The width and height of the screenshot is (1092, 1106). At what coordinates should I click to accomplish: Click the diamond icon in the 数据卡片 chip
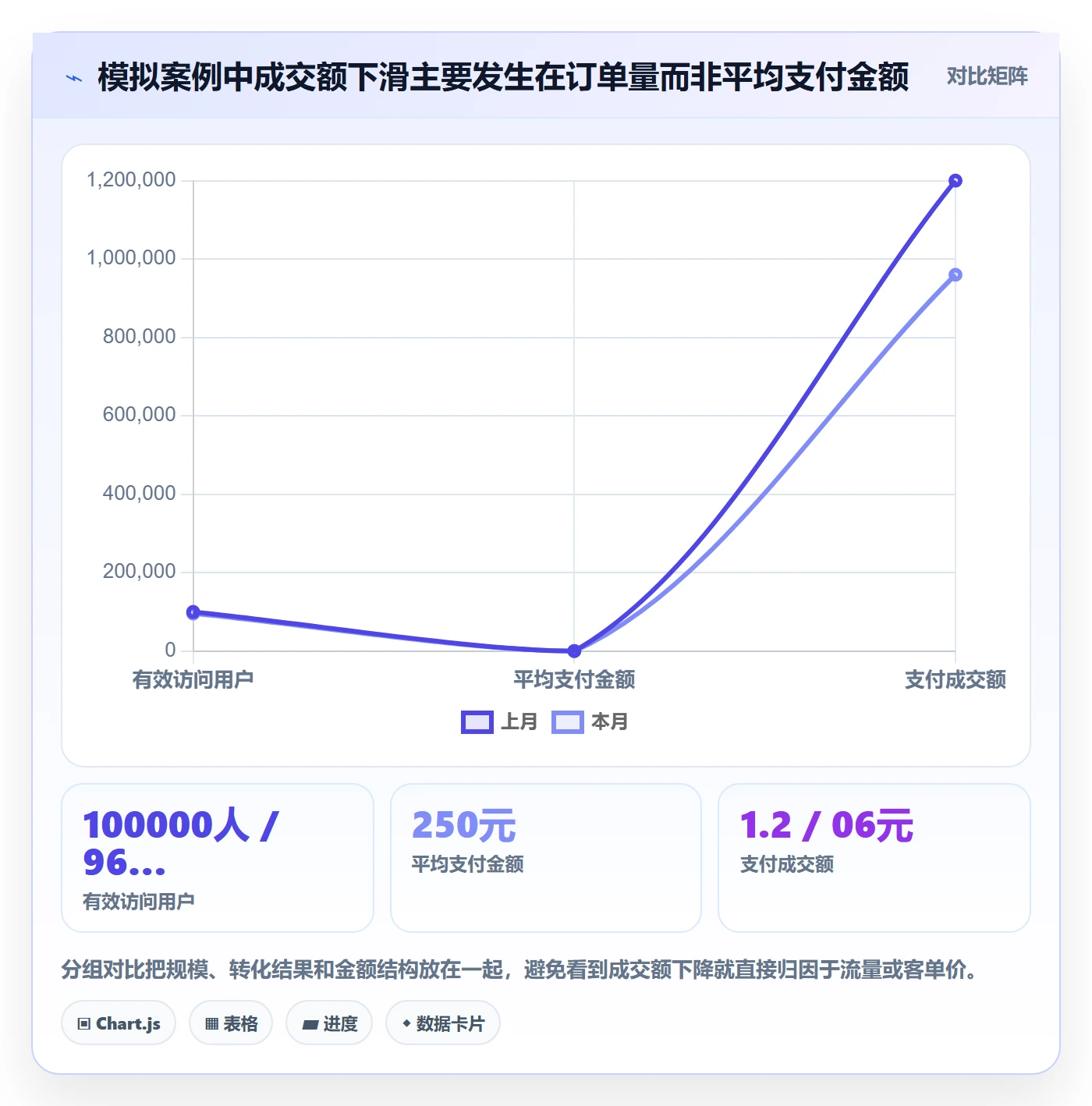click(406, 1023)
